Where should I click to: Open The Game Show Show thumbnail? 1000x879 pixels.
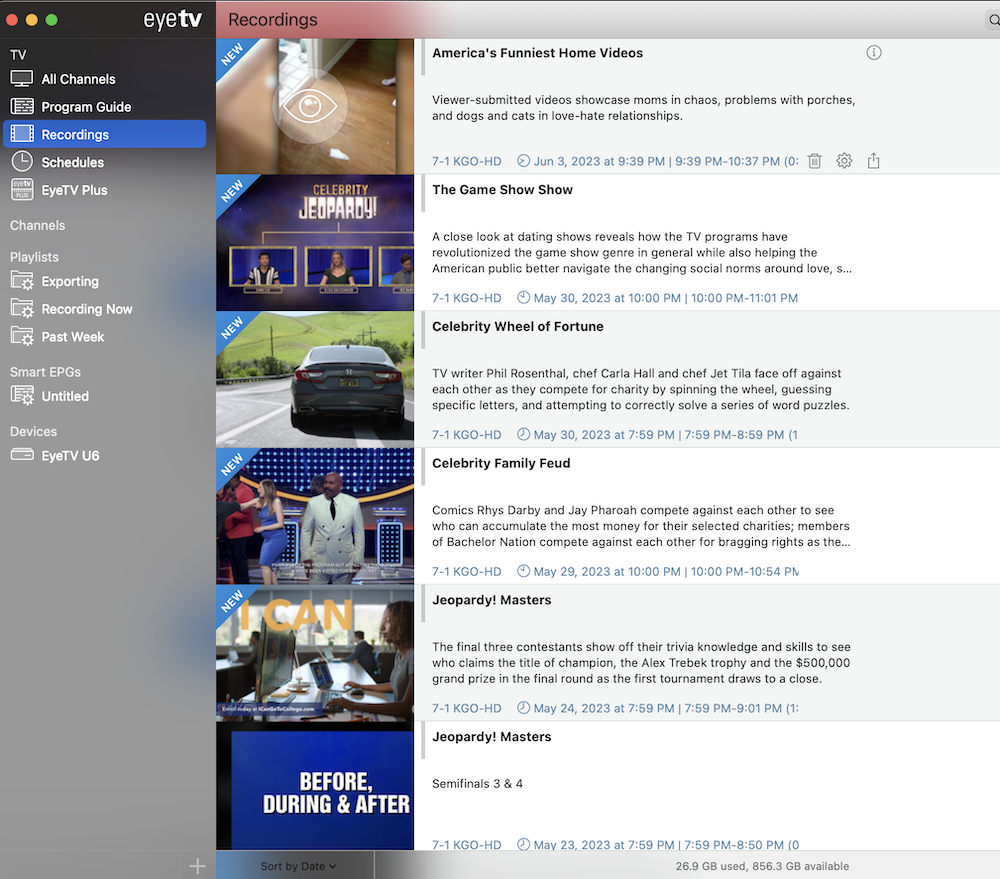point(314,242)
